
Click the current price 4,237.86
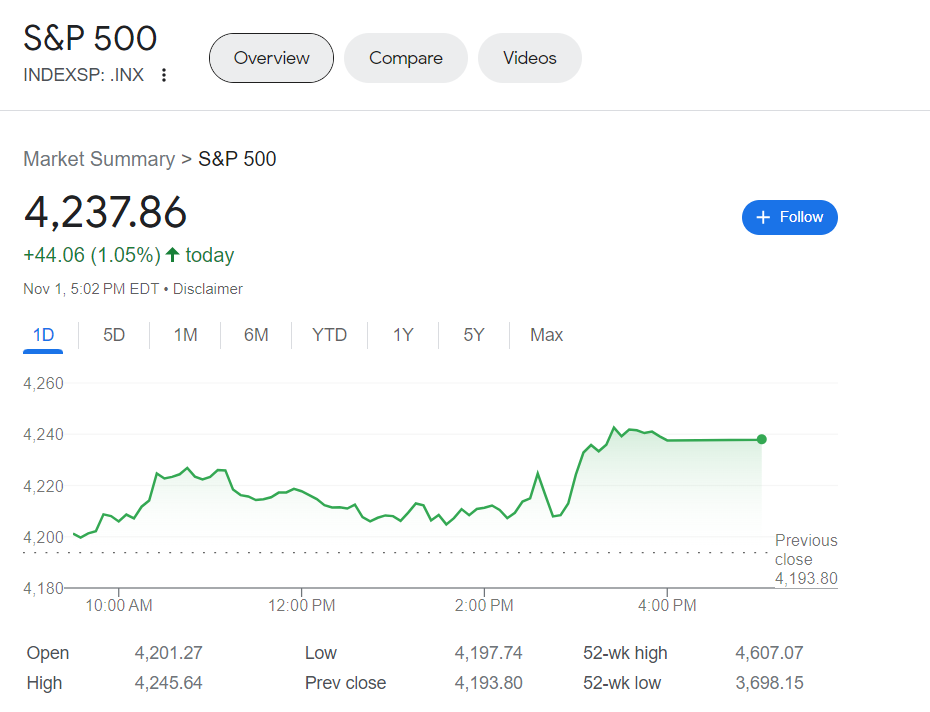(x=105, y=212)
